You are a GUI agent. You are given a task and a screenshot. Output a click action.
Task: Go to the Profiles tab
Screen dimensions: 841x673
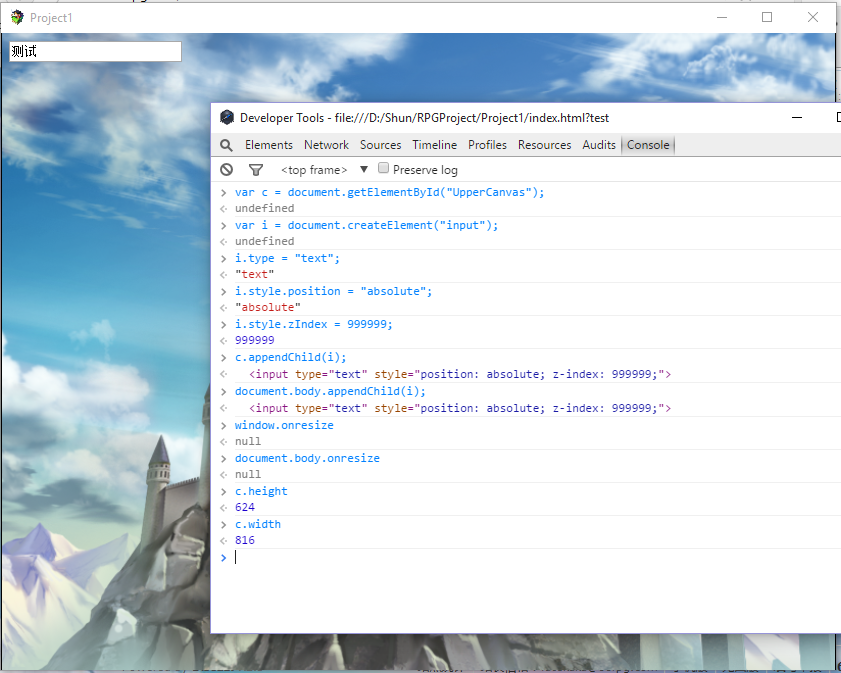click(487, 145)
